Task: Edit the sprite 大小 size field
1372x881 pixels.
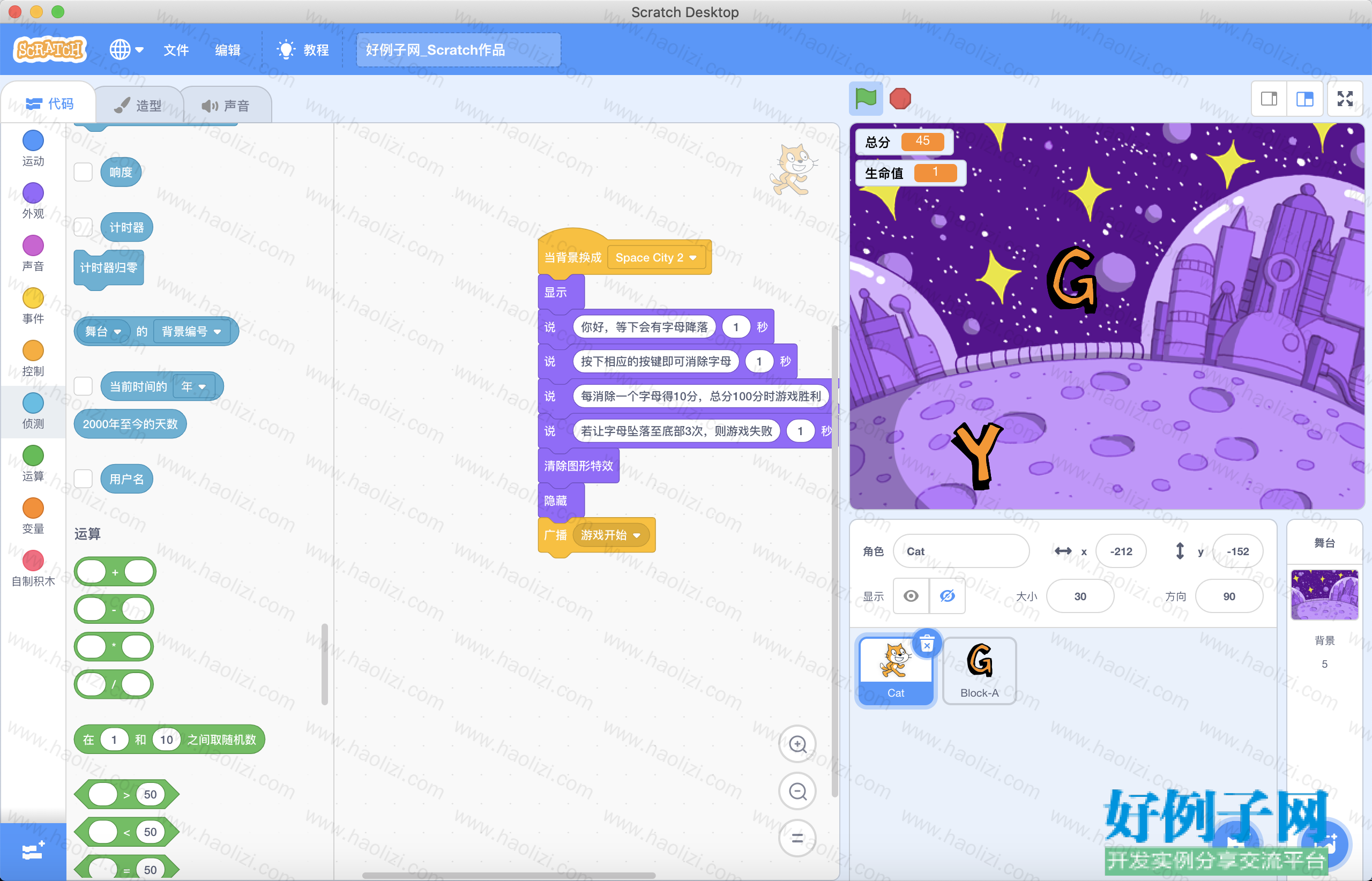Action: tap(1080, 596)
